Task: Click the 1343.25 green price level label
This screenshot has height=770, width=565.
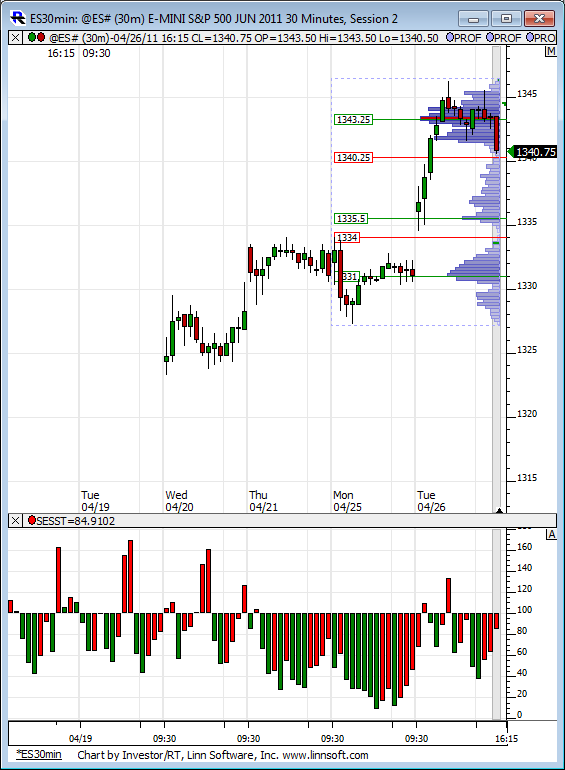Action: tap(353, 119)
